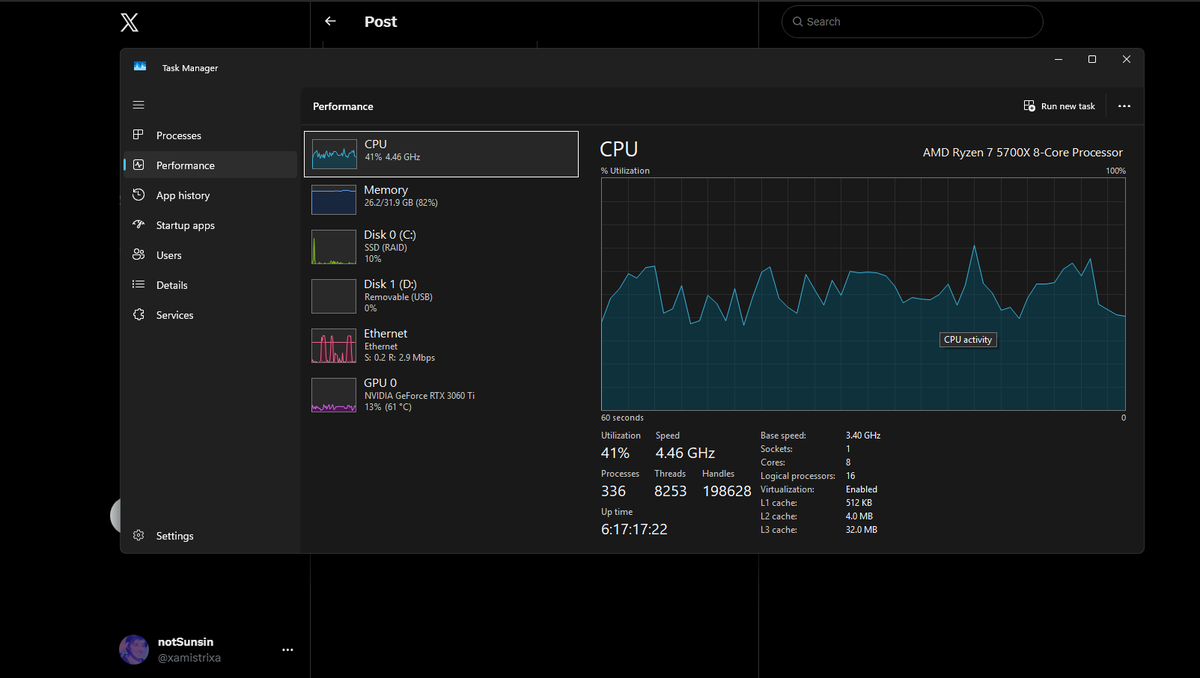Select the CPU mini graph thumbnail
Screen dimensions: 1200x678
(x=334, y=154)
